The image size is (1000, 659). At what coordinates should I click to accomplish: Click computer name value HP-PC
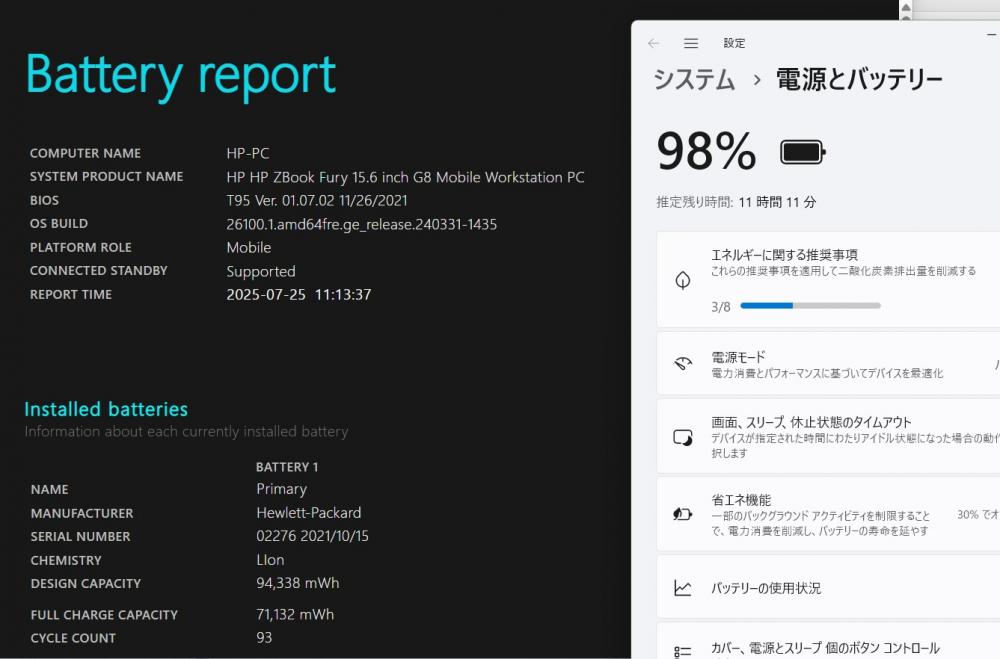coord(247,154)
